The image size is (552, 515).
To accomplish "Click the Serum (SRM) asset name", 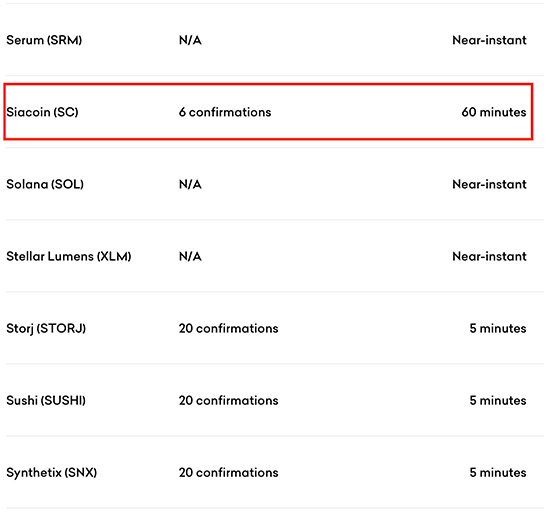I will [x=44, y=40].
